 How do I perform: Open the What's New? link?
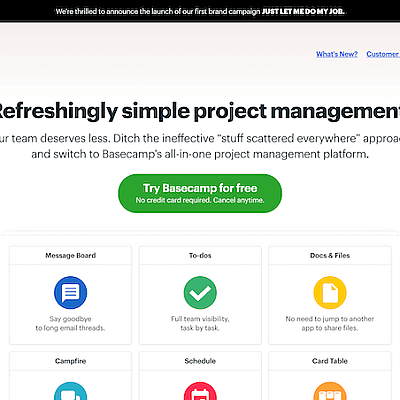click(x=337, y=54)
